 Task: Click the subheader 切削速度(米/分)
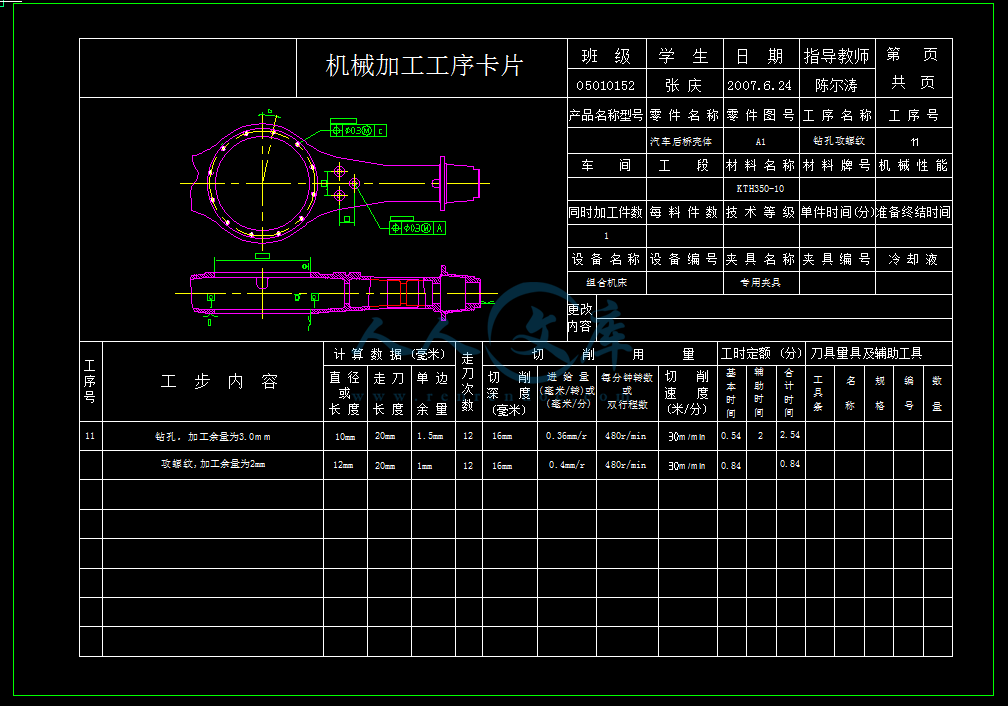(687, 393)
